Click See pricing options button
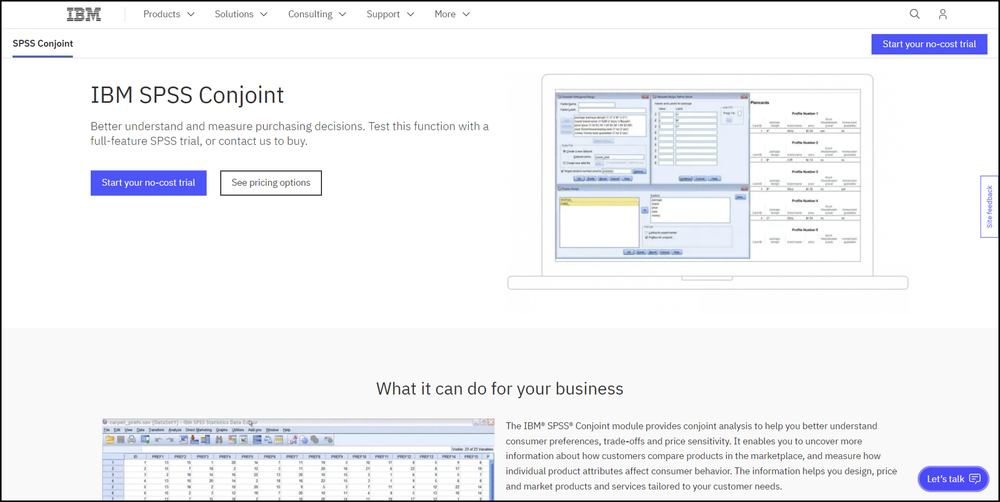Image resolution: width=1000 pixels, height=502 pixels. point(271,182)
